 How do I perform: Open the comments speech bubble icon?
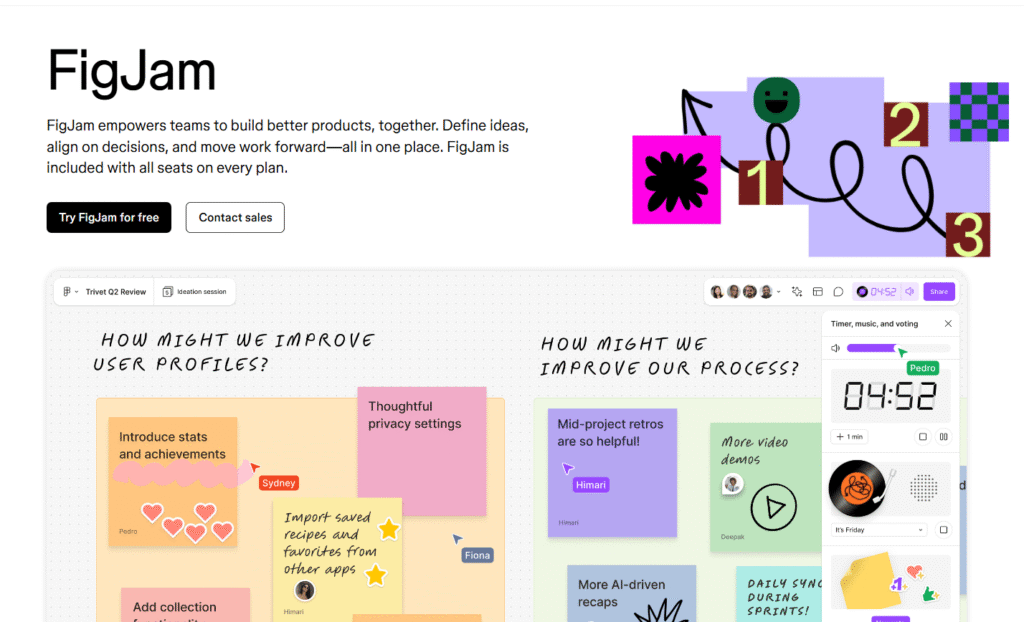click(838, 292)
